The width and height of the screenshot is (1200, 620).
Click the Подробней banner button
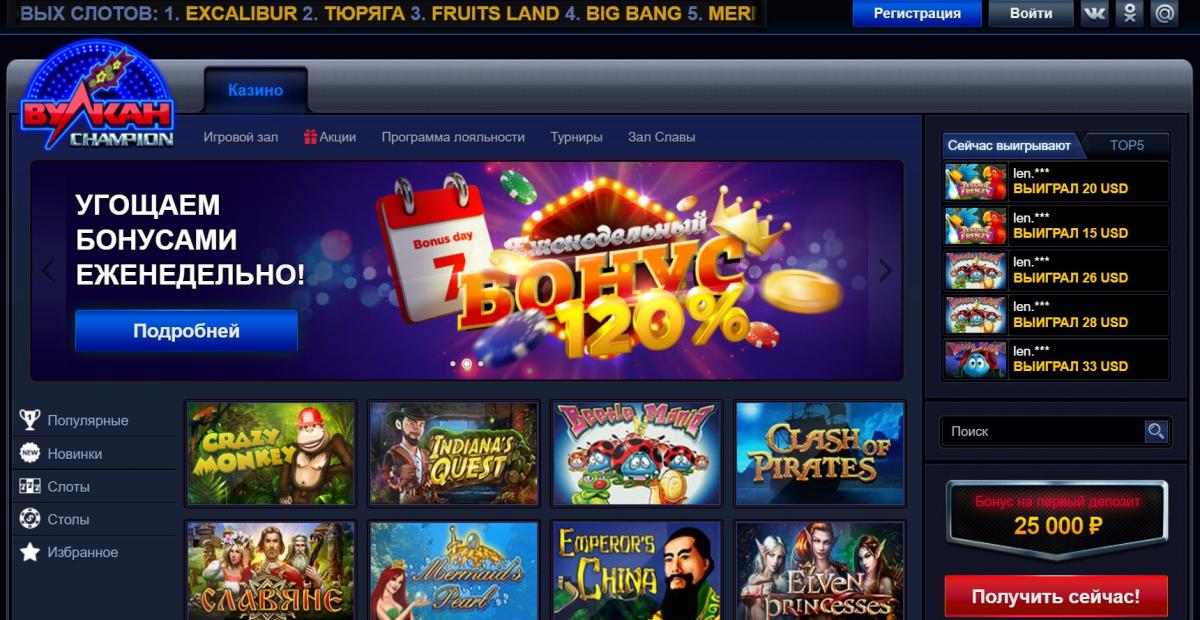pyautogui.click(x=186, y=331)
